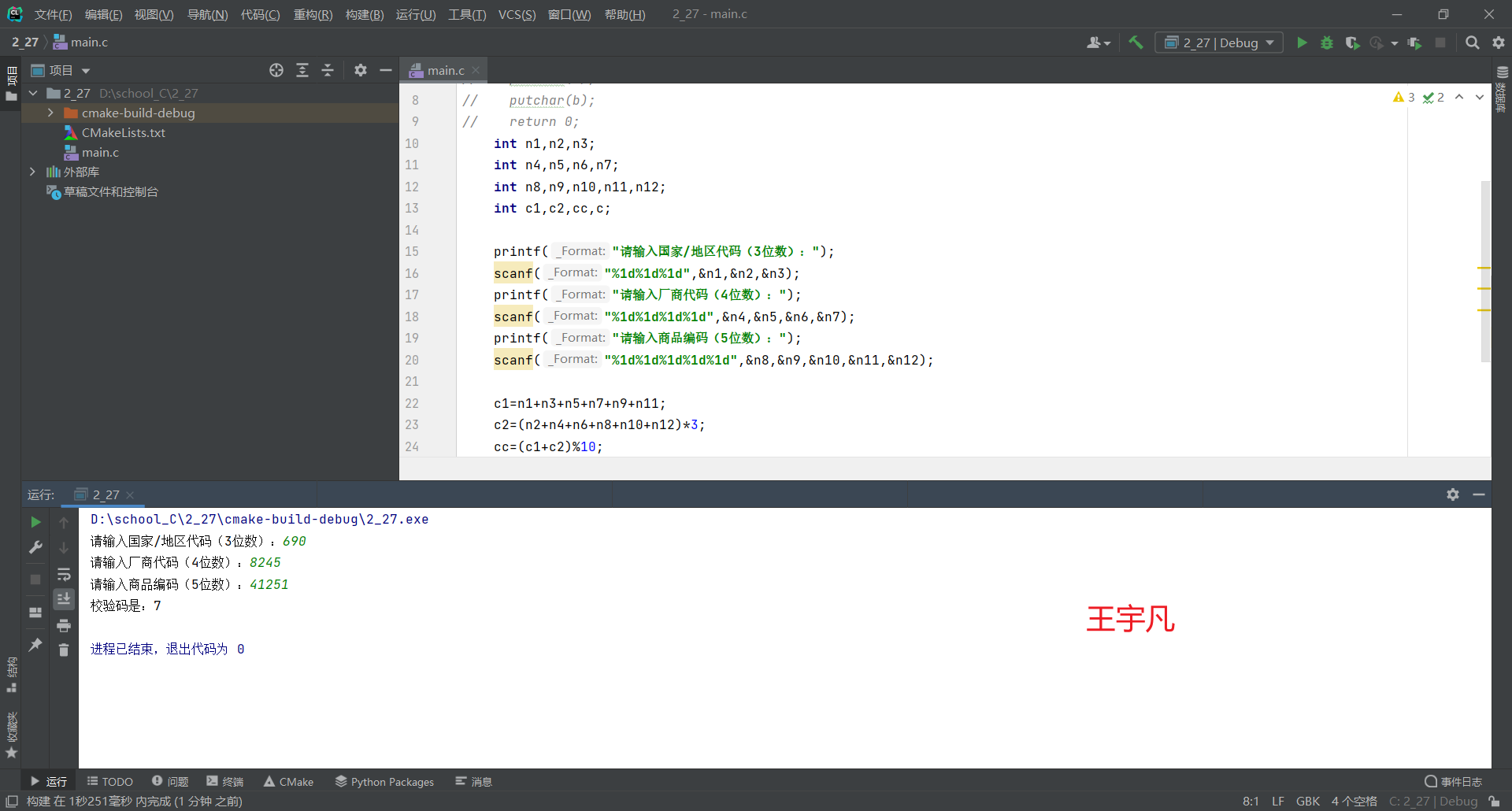
Task: Open the 构建(B) menu
Action: [x=364, y=14]
